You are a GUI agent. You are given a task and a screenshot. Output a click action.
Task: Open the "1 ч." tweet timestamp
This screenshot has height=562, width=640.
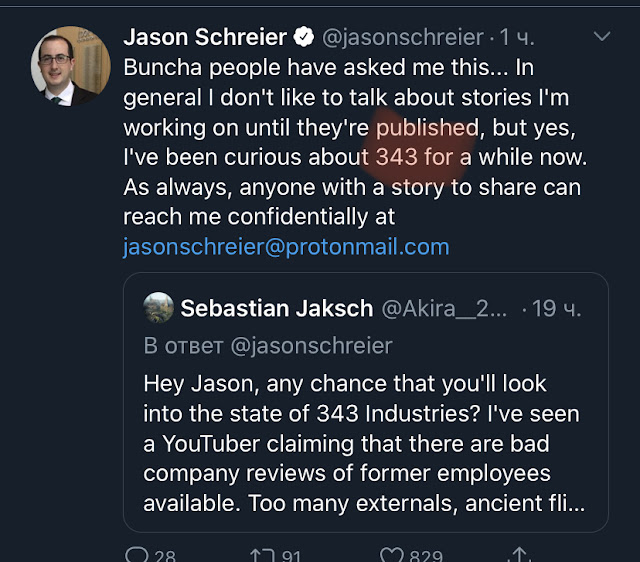520,38
